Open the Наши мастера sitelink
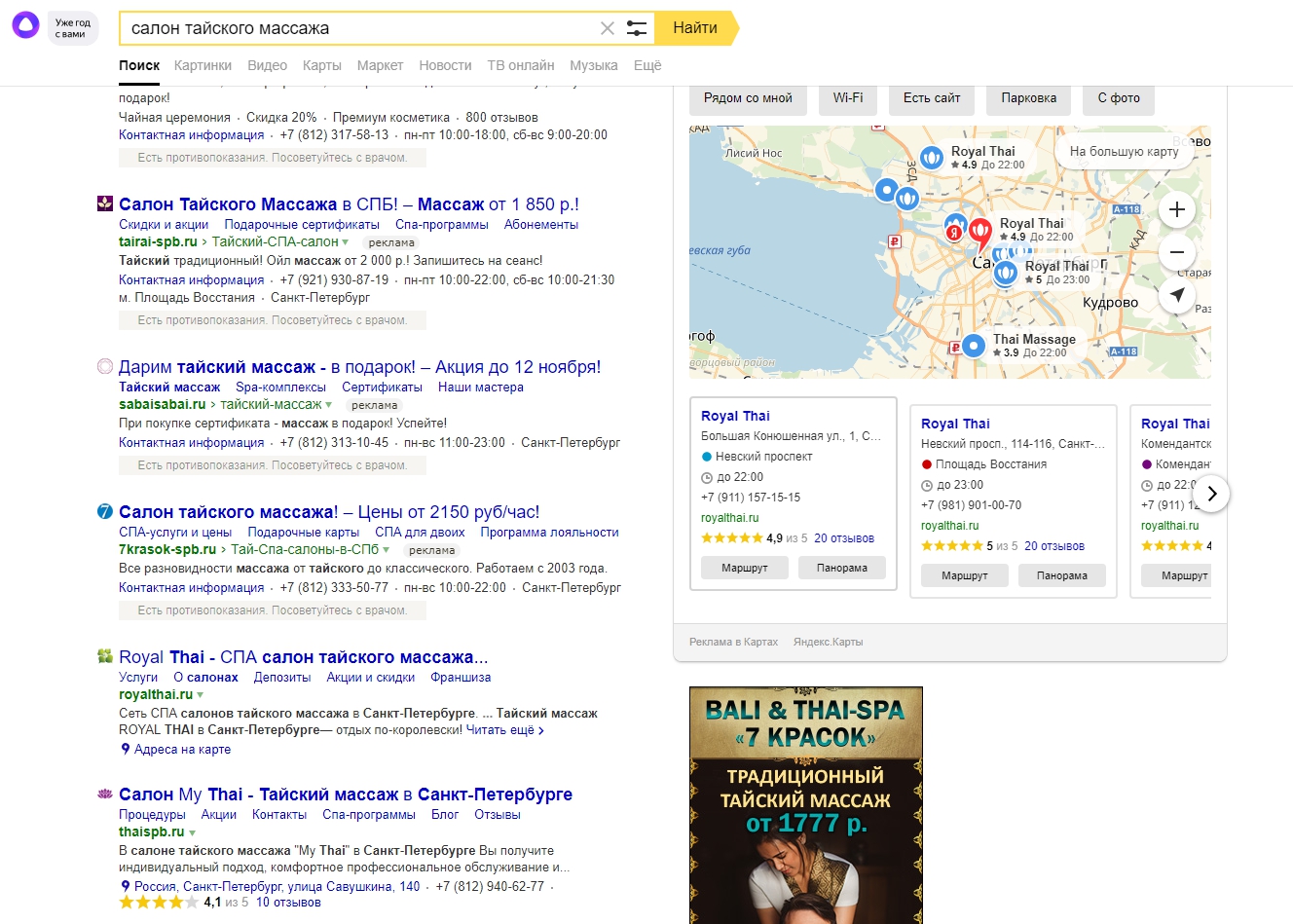 coord(481,388)
